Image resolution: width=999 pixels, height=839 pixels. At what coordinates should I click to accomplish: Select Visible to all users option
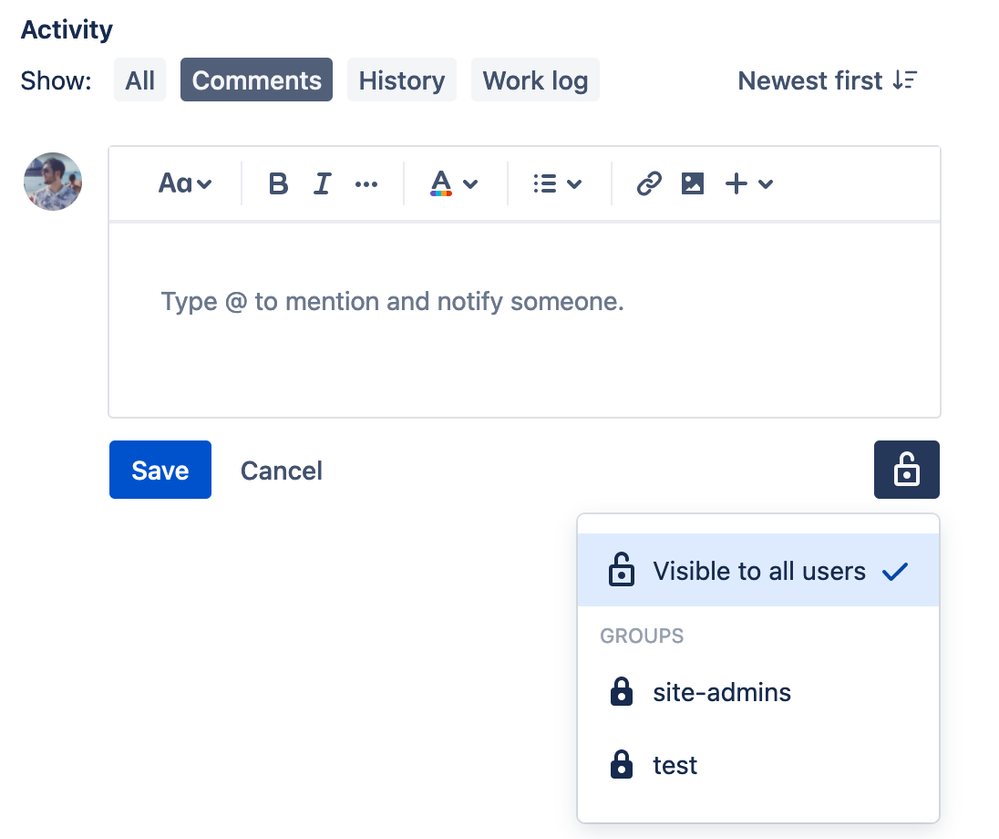tap(758, 570)
